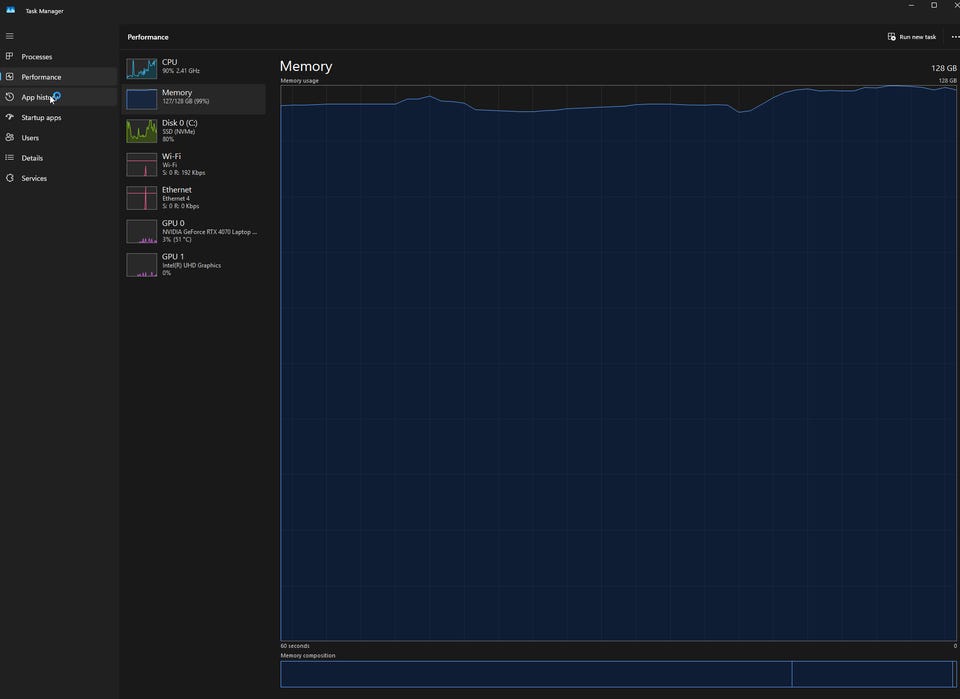Click the 127/128 GB (99%) memory text
This screenshot has width=960, height=699.
pos(186,102)
